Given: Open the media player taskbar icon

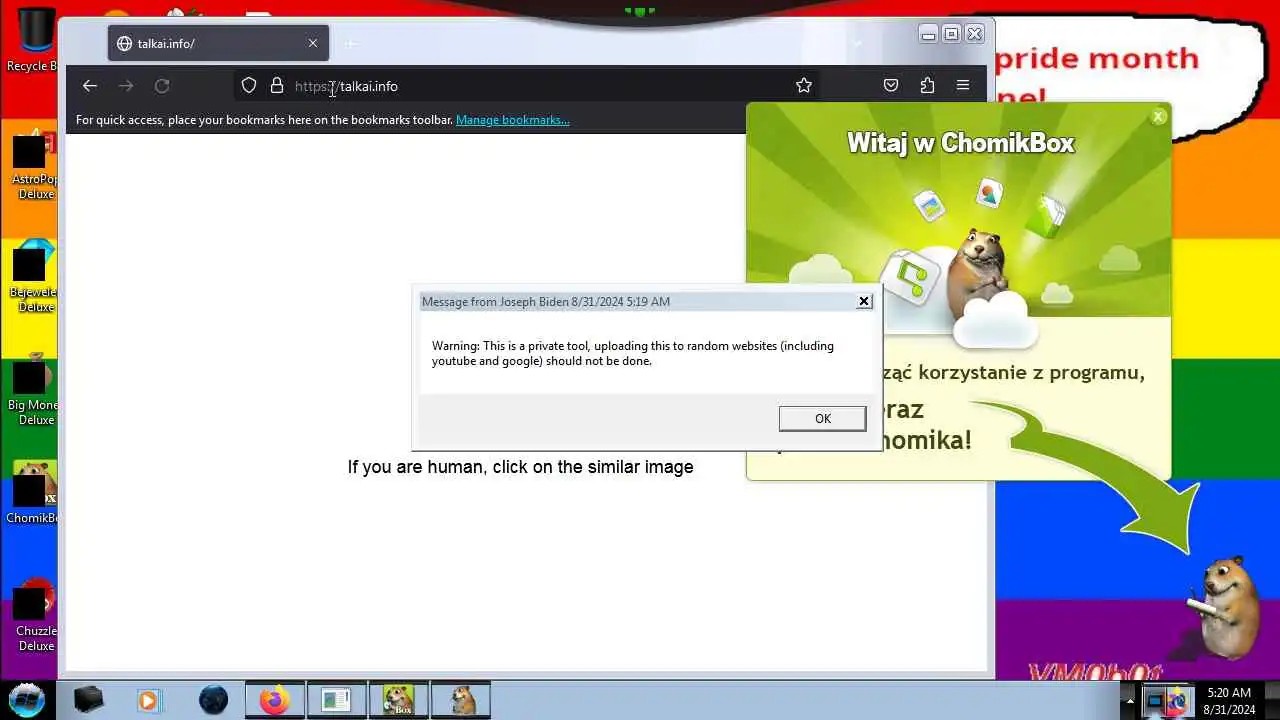Looking at the screenshot, I should (148, 700).
